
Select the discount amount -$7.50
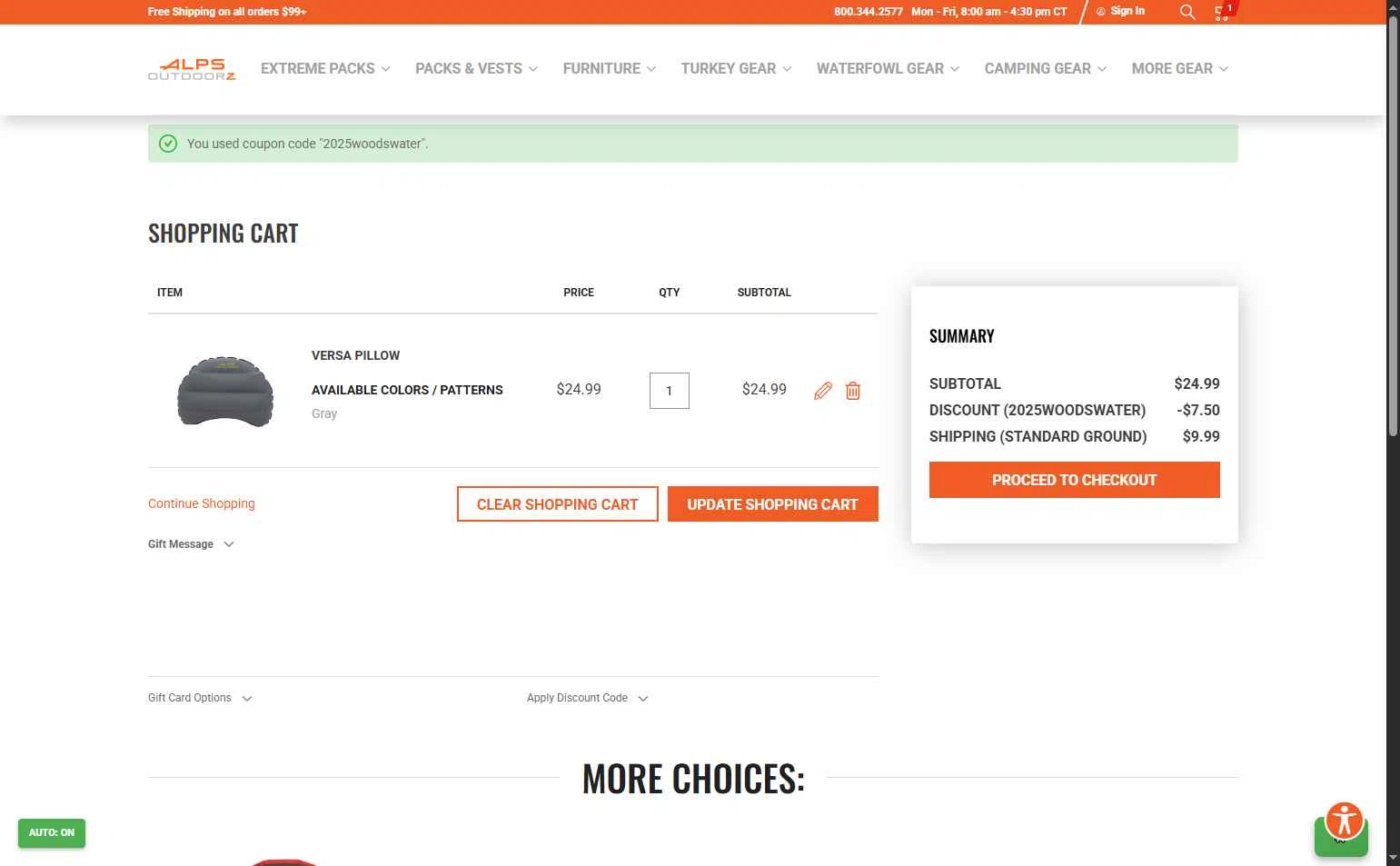pos(1198,410)
